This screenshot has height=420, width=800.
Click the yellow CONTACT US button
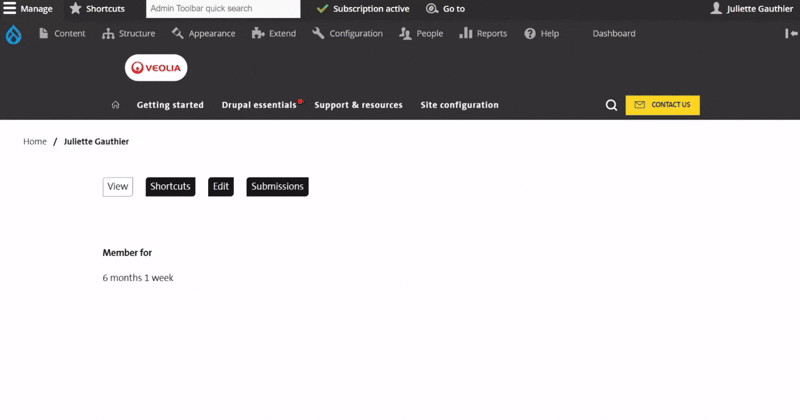click(663, 105)
